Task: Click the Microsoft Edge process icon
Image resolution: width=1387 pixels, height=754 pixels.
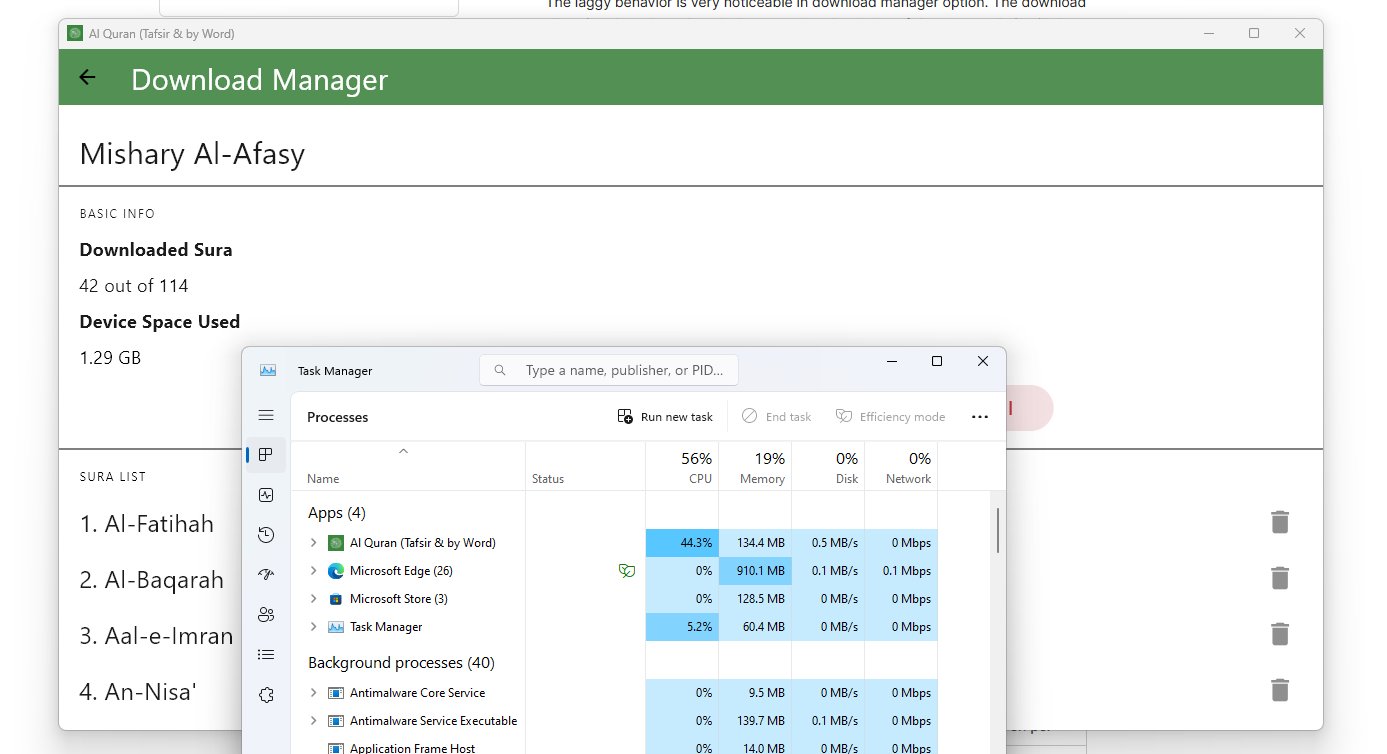Action: (336, 571)
